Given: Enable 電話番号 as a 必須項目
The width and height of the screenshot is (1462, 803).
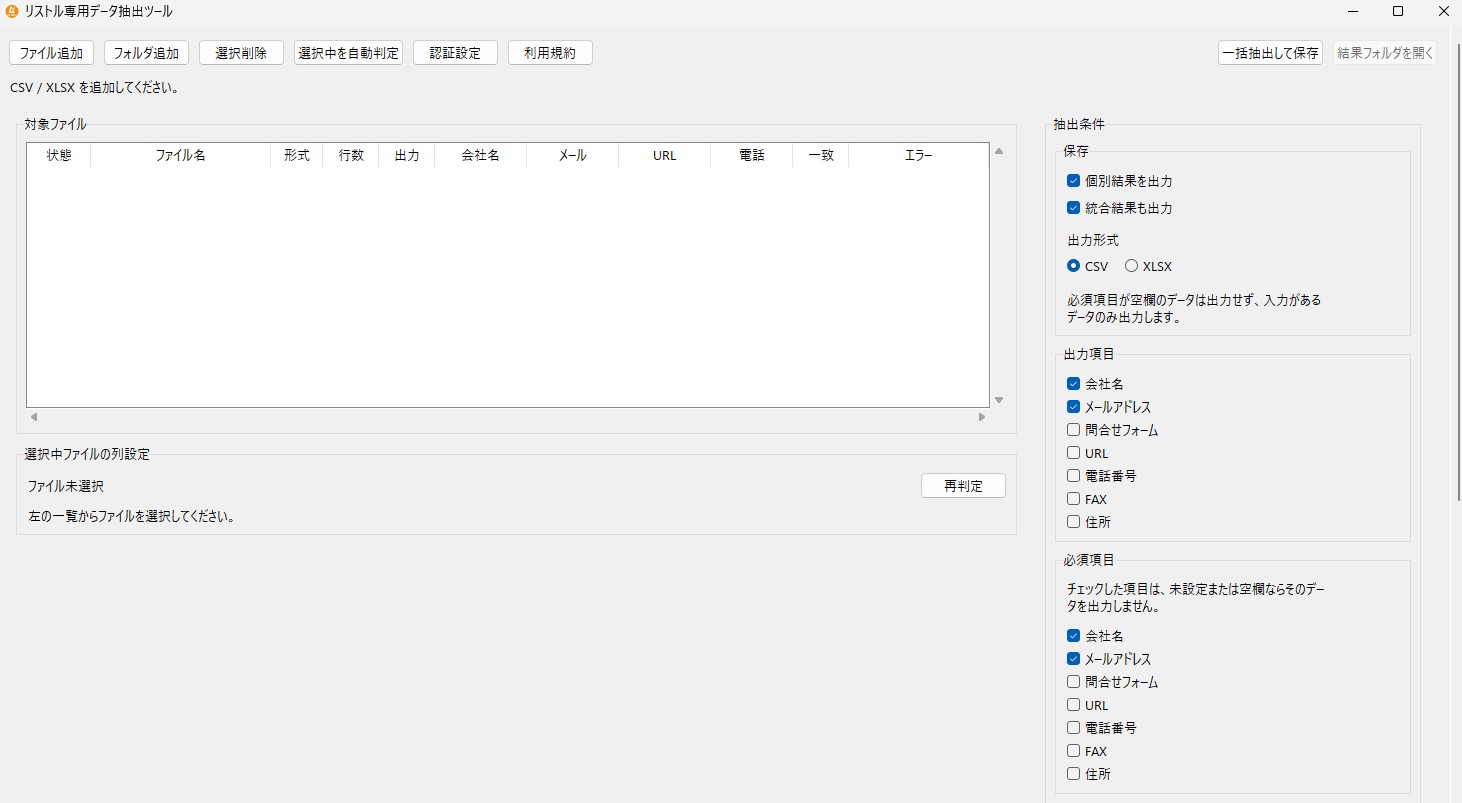Looking at the screenshot, I should point(1073,727).
